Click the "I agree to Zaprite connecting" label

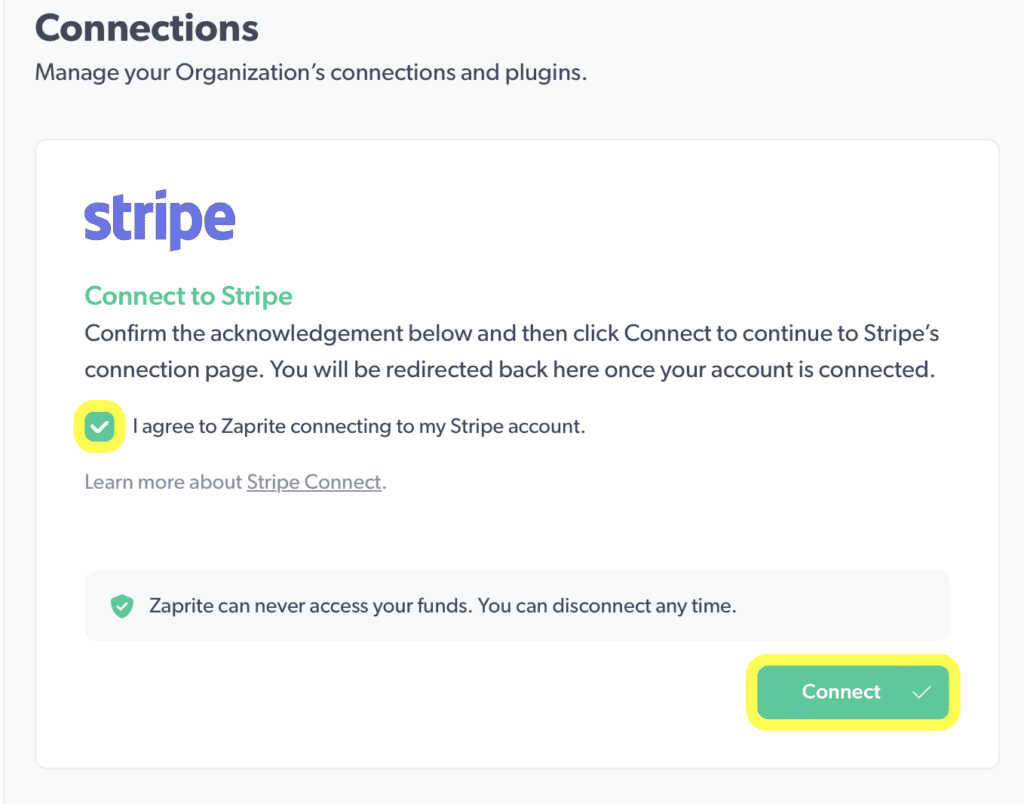[358, 427]
